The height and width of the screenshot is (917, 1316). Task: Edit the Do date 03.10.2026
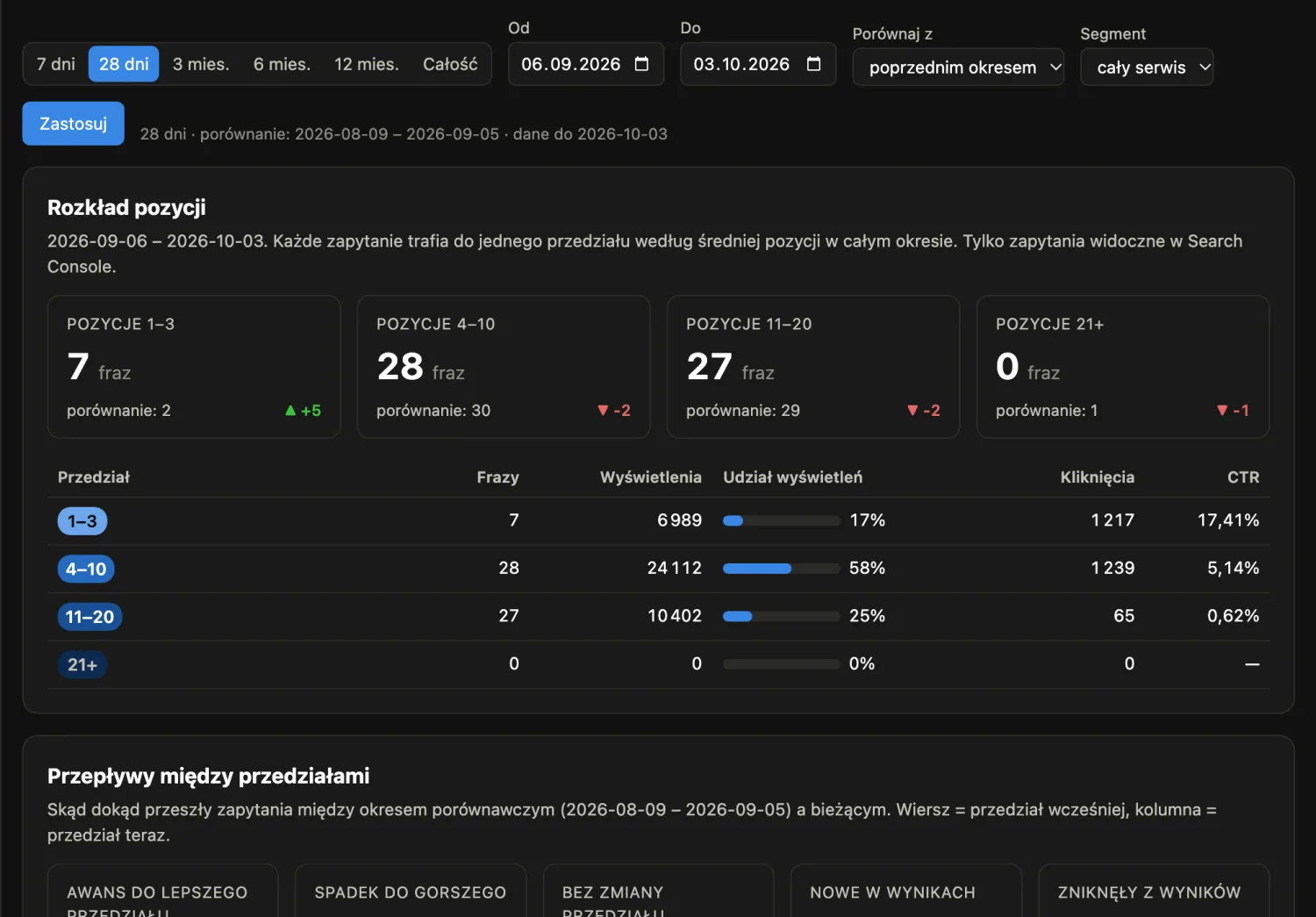[741, 64]
